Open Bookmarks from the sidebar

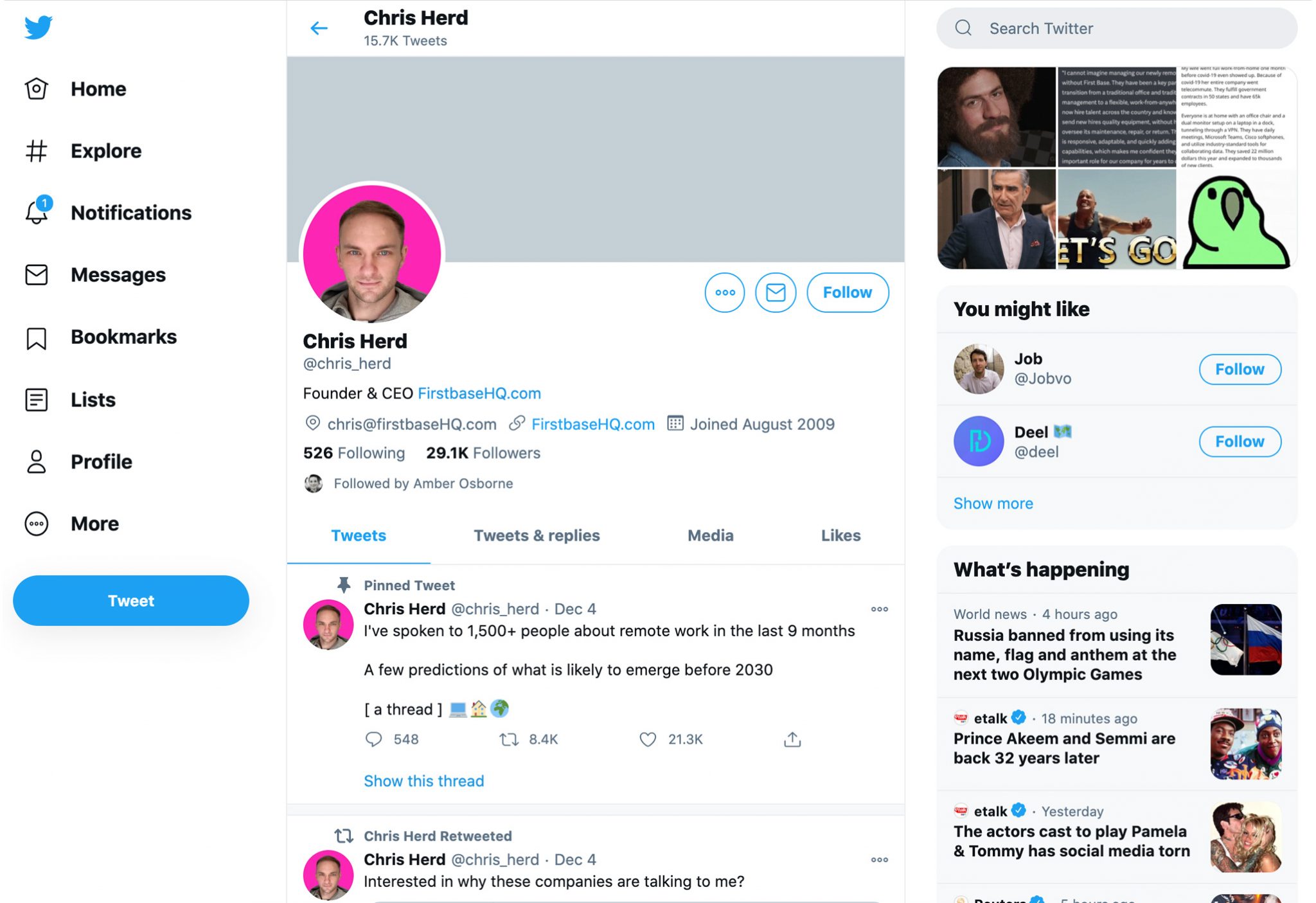point(123,337)
